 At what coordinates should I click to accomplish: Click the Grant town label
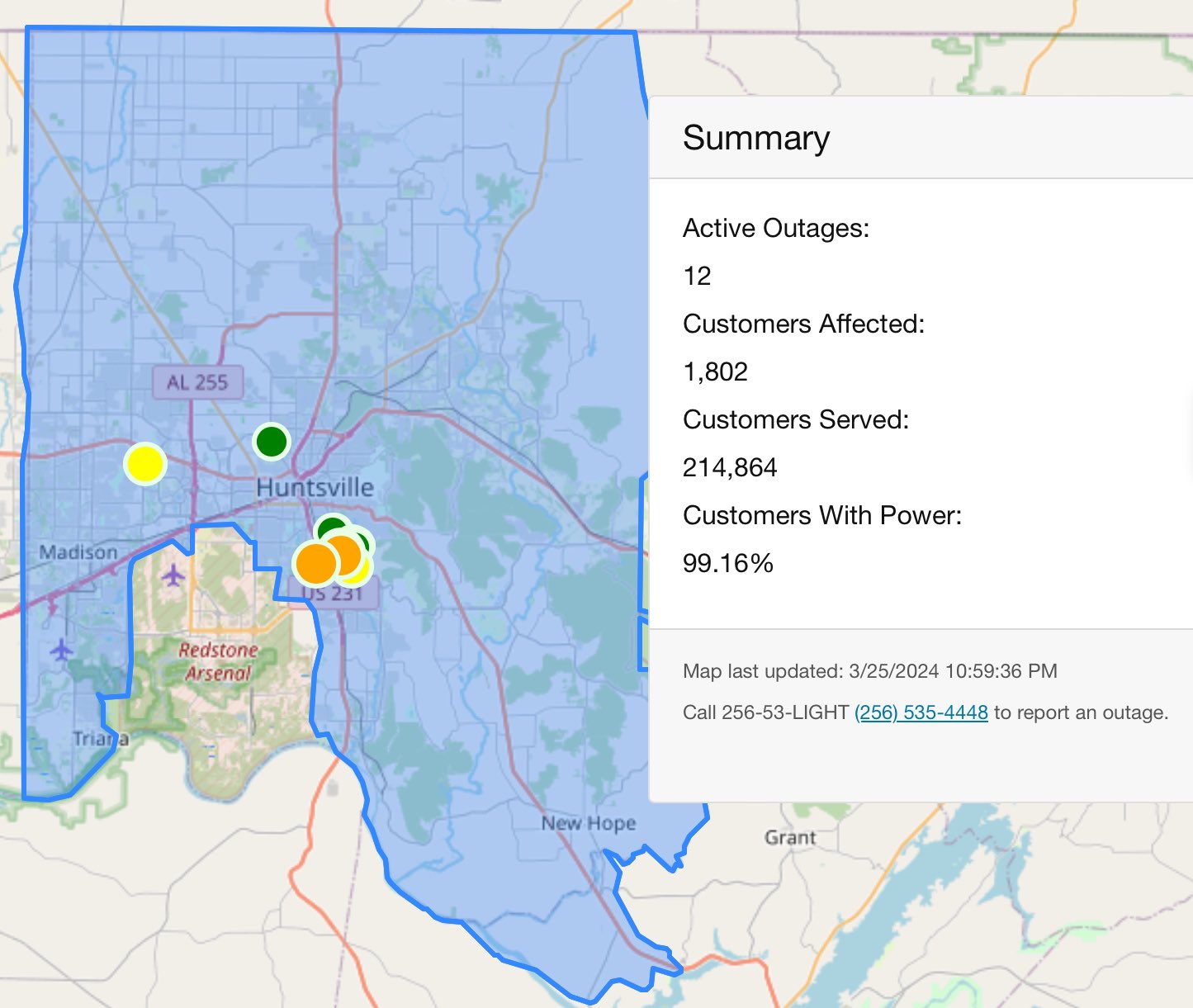coord(790,837)
